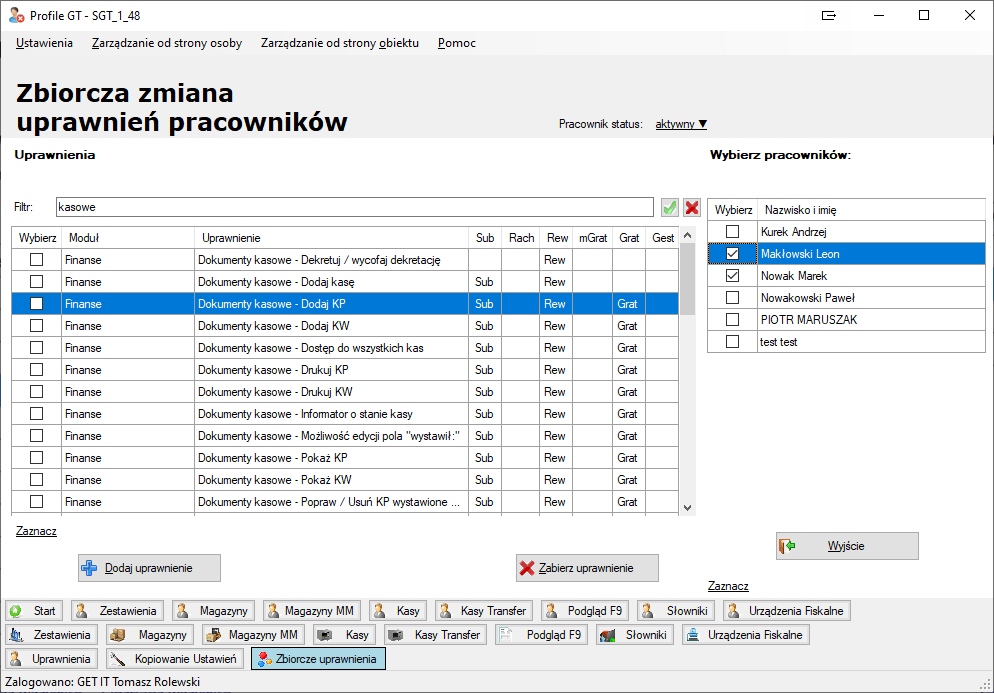Click the Moduł column header

(128, 238)
